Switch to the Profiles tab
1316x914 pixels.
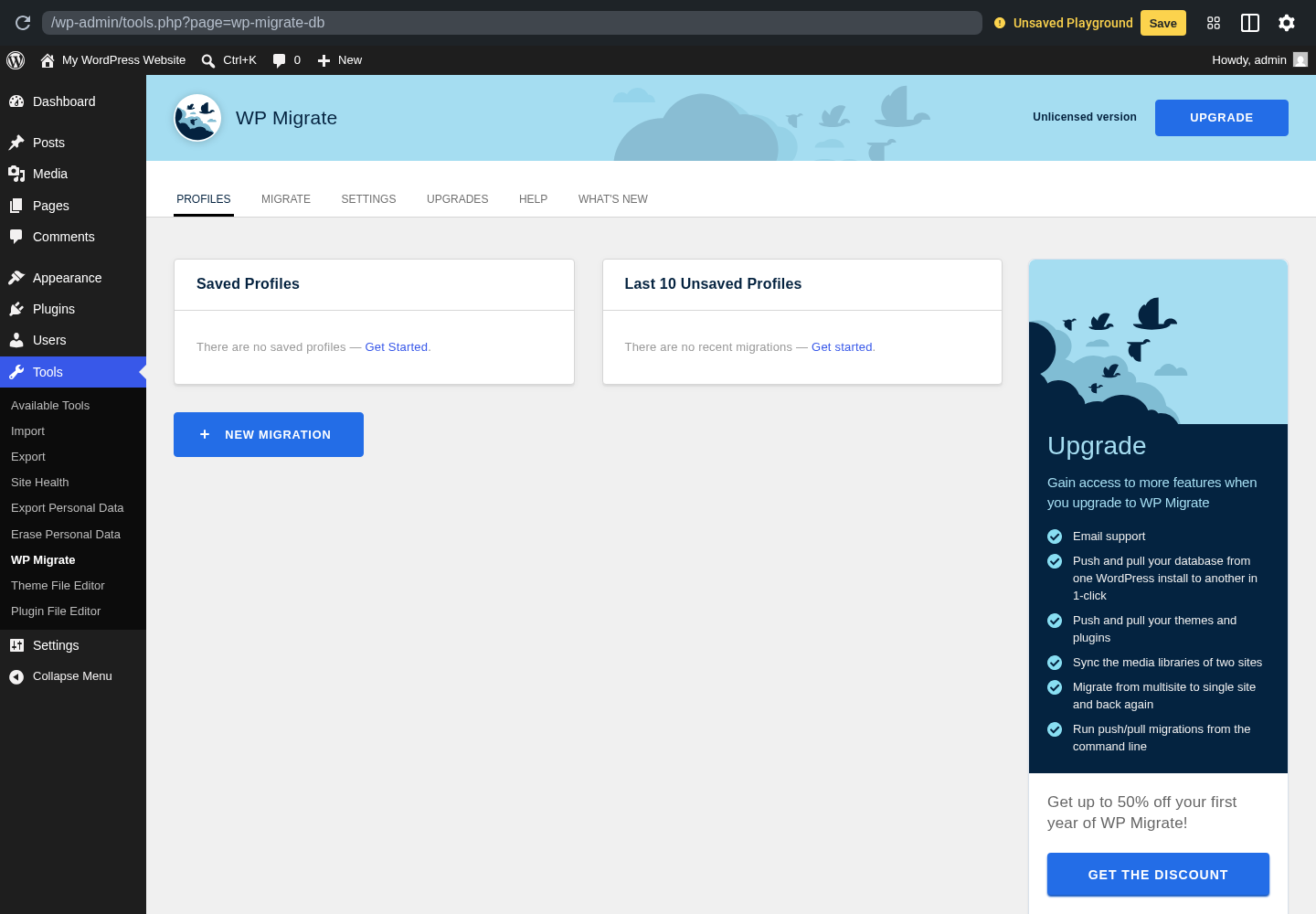(x=204, y=199)
